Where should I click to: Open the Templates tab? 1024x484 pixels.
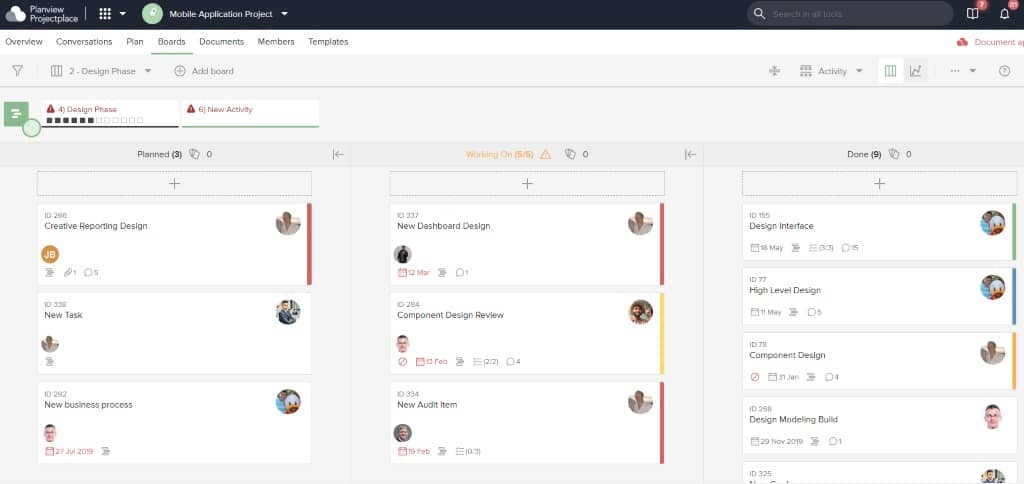tap(328, 42)
